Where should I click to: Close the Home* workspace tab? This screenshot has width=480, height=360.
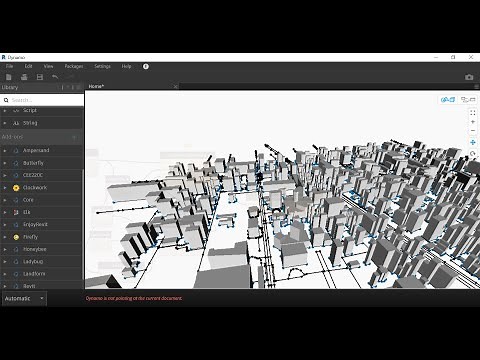[x=176, y=87]
